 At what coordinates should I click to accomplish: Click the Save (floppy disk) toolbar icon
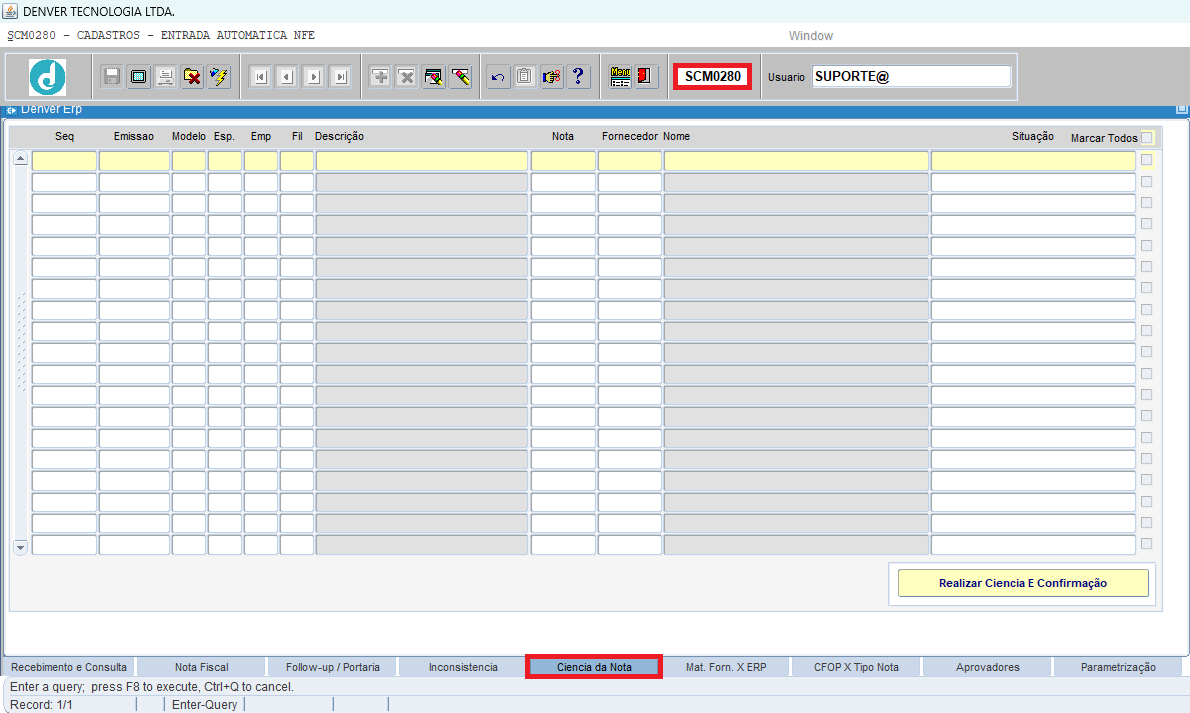point(112,77)
